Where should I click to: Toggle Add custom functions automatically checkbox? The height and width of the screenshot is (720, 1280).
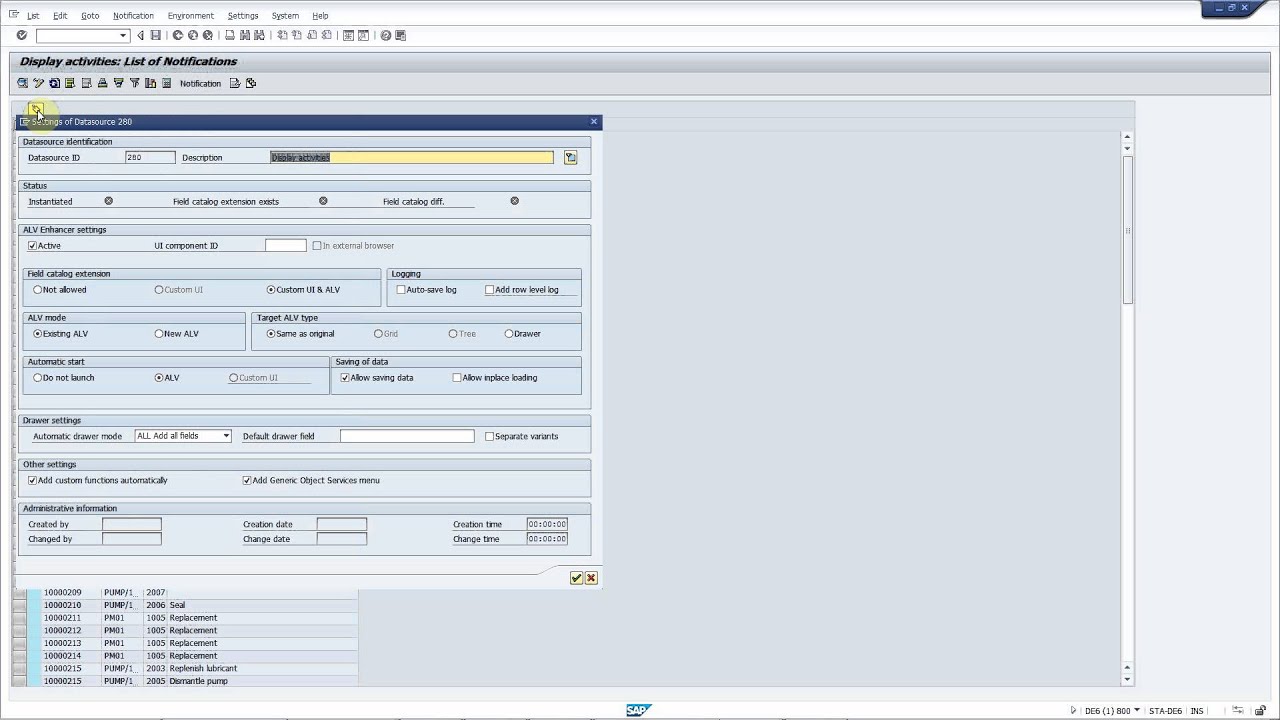[32, 480]
